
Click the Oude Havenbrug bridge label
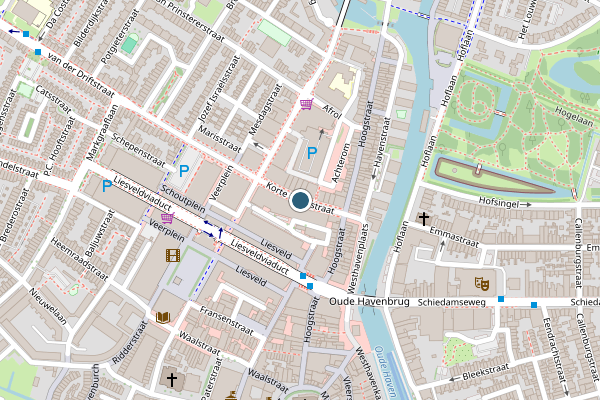point(369,302)
